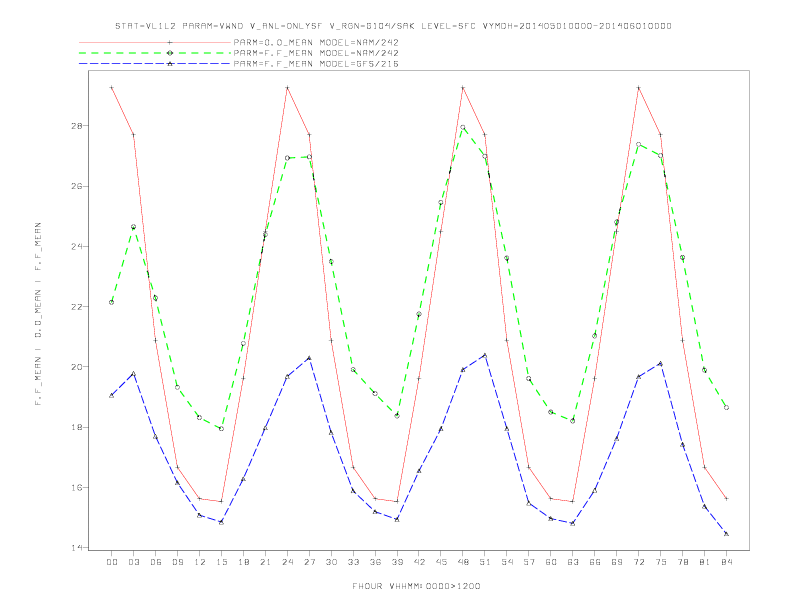Click y-axis tick value 16

click(76, 487)
